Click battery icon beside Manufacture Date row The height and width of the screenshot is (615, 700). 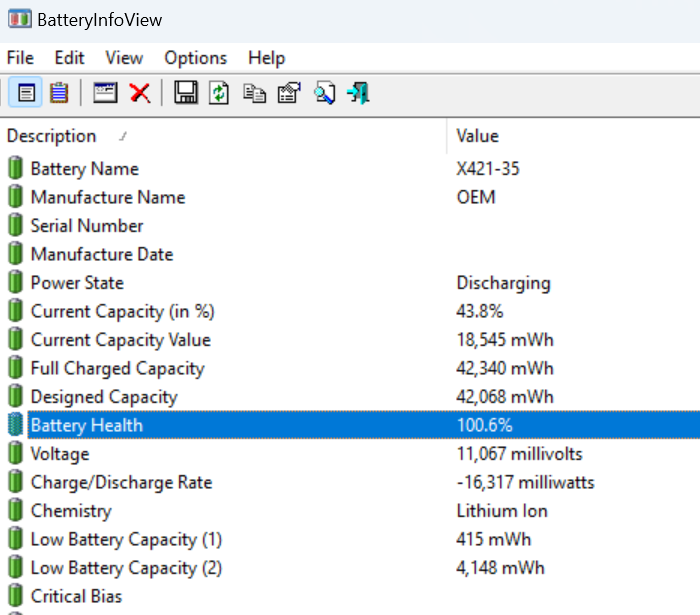tap(16, 254)
